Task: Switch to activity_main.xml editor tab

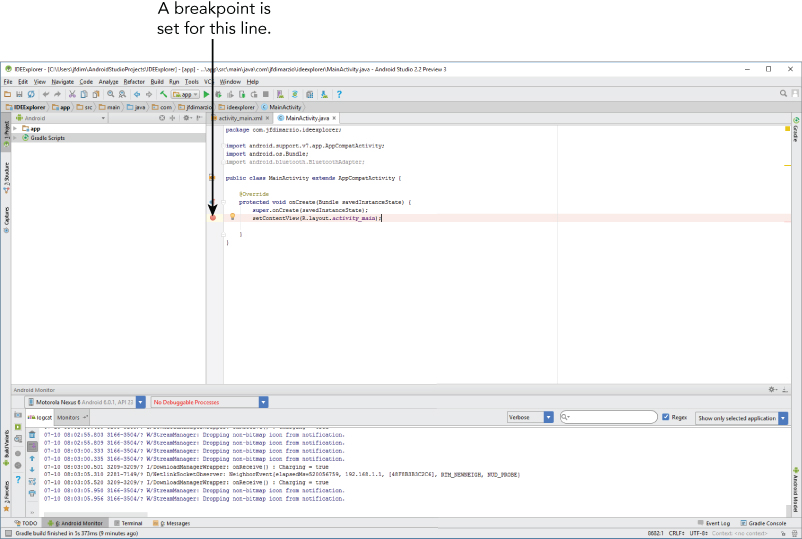Action: click(240, 118)
